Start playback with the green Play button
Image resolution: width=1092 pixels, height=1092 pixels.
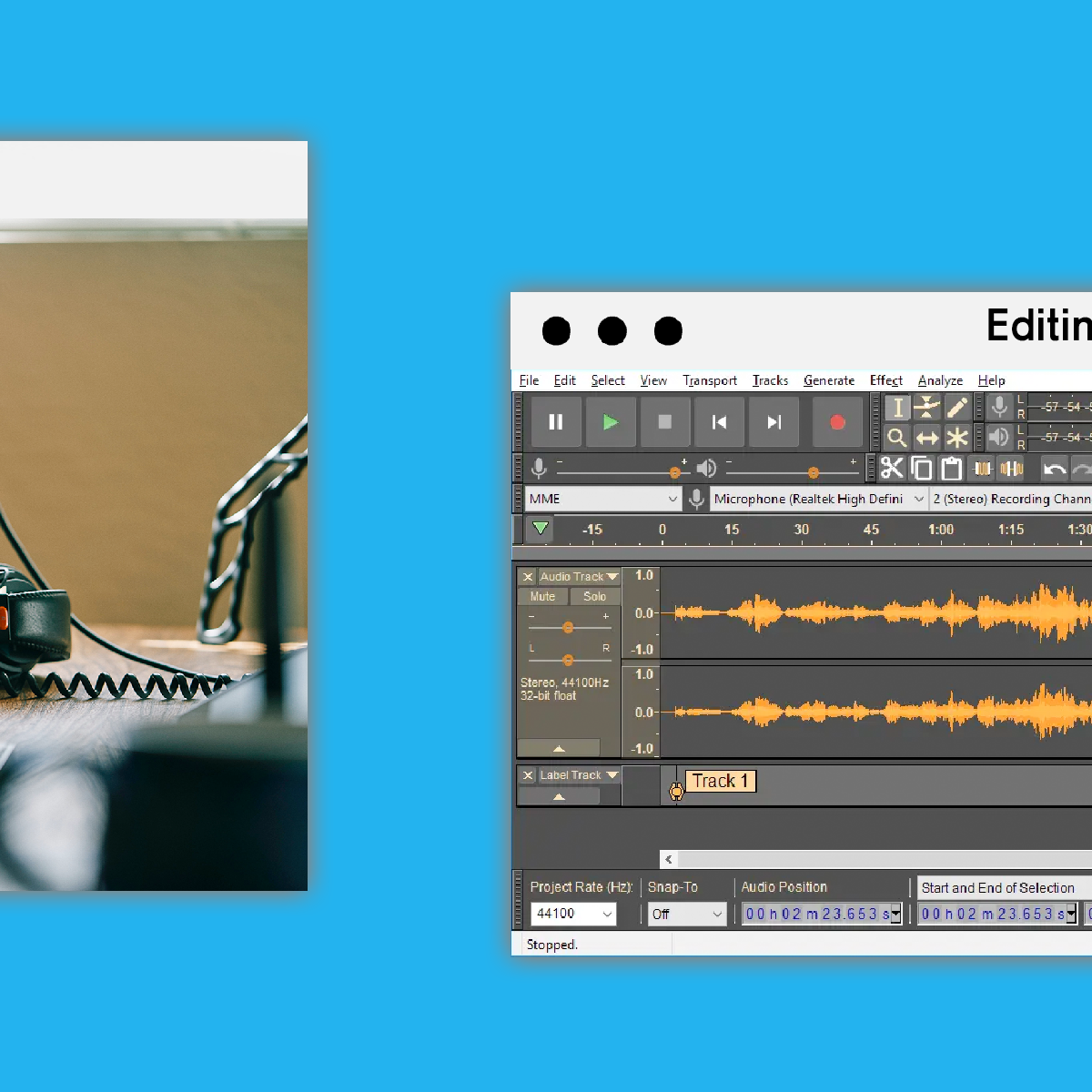coord(610,421)
